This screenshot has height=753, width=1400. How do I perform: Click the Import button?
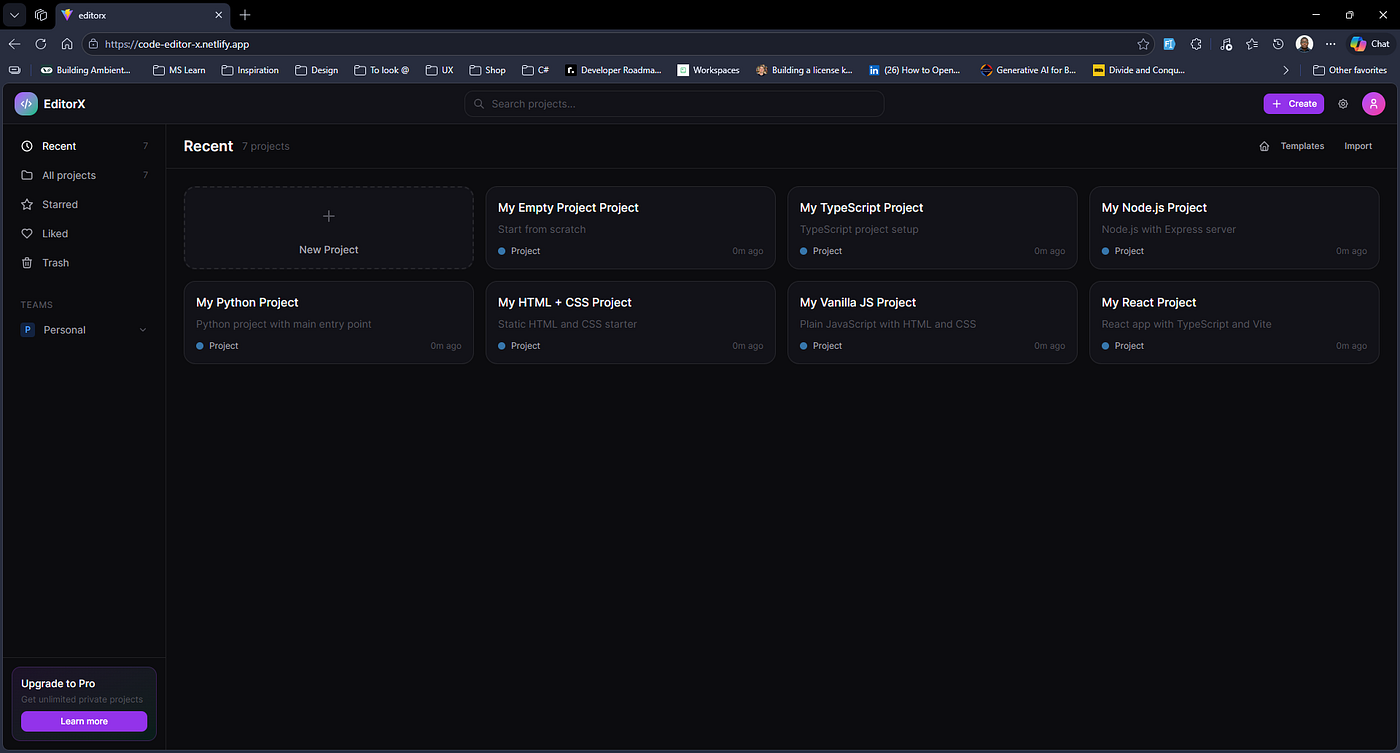1358,146
